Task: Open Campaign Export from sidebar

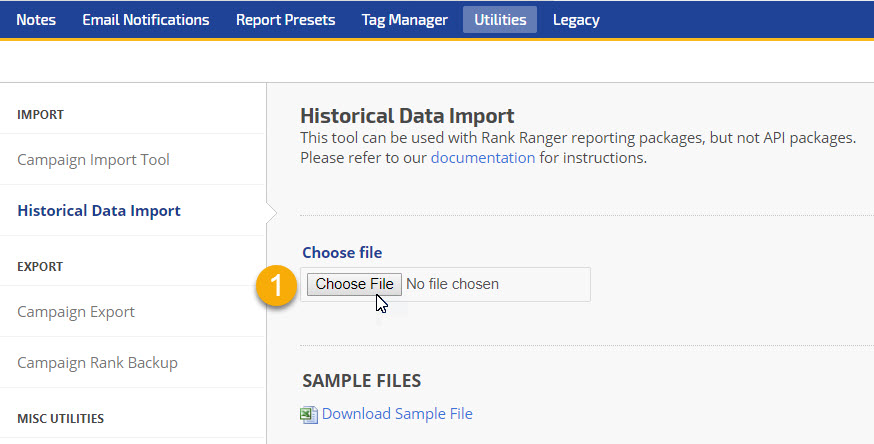Action: click(76, 311)
